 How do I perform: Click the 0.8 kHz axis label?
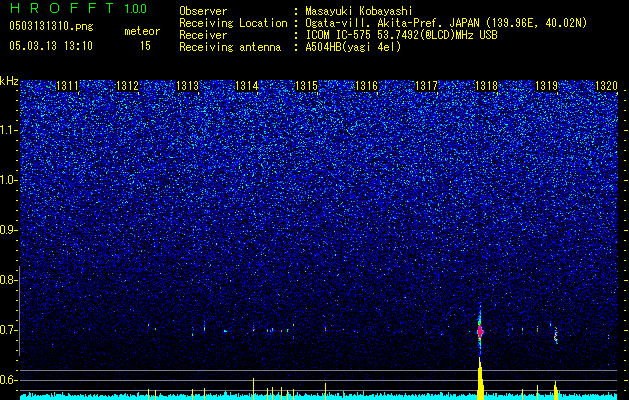[8, 280]
